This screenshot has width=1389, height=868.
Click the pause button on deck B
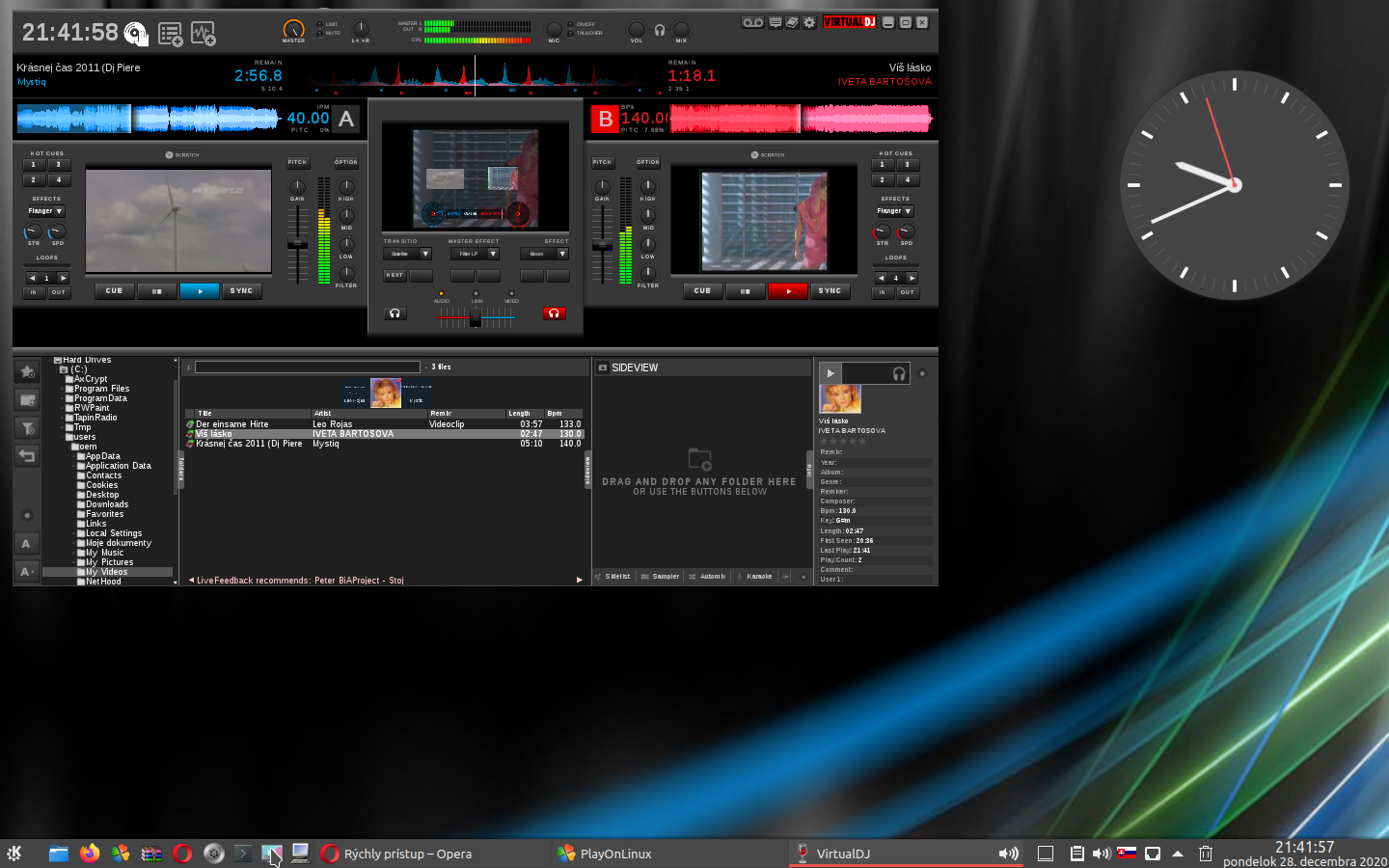point(746,290)
